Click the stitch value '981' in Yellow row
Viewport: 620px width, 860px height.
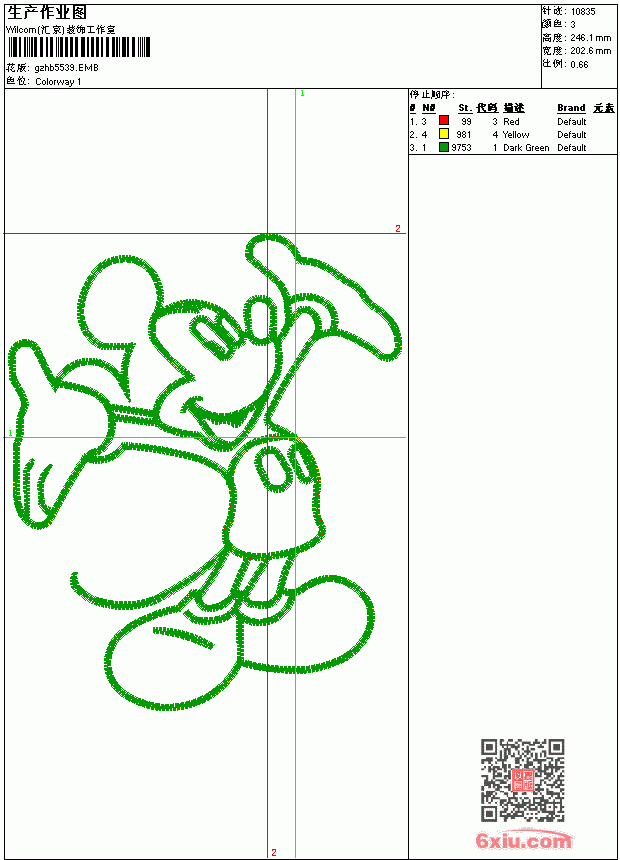coord(464,135)
